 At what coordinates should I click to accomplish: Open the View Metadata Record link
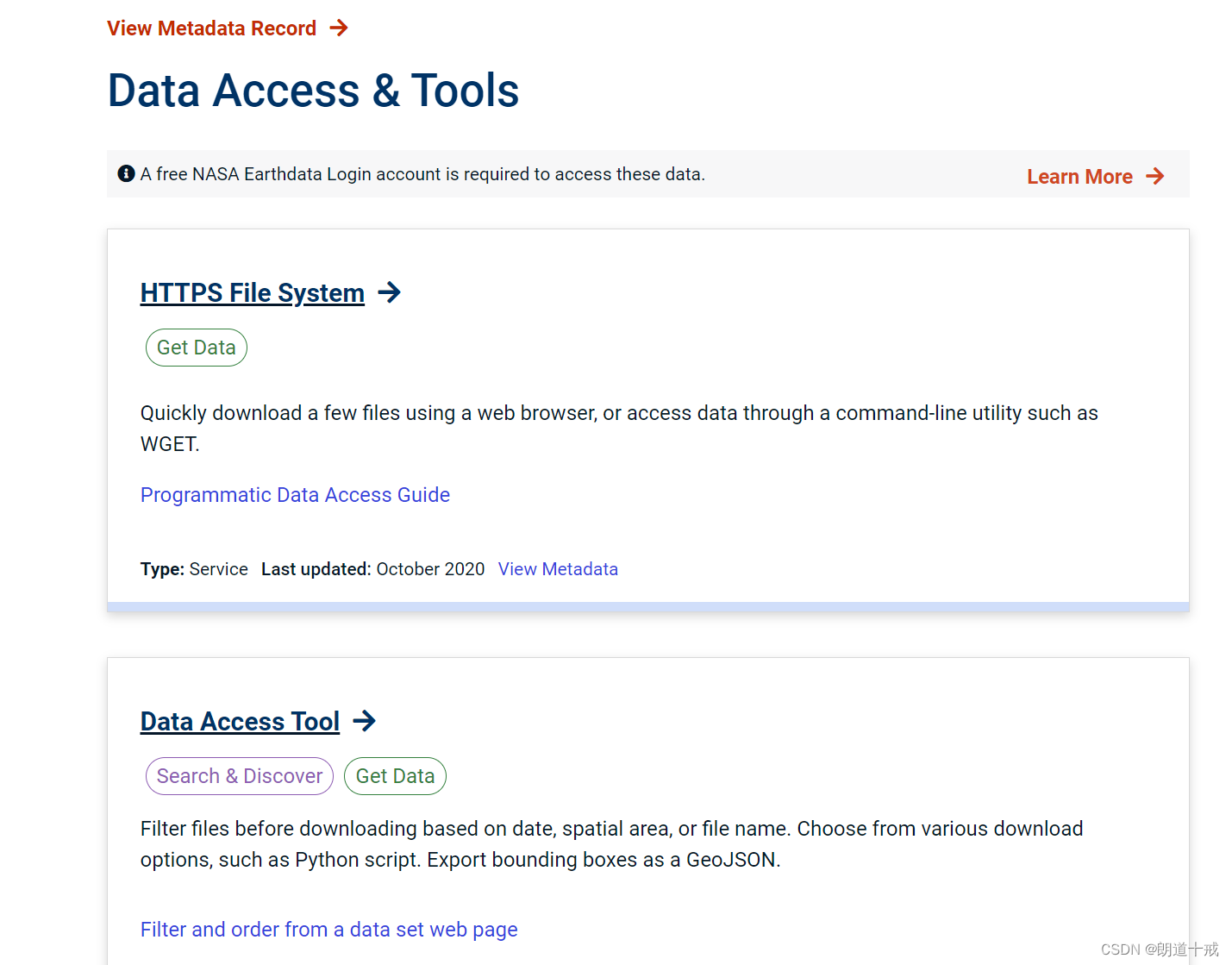[211, 28]
